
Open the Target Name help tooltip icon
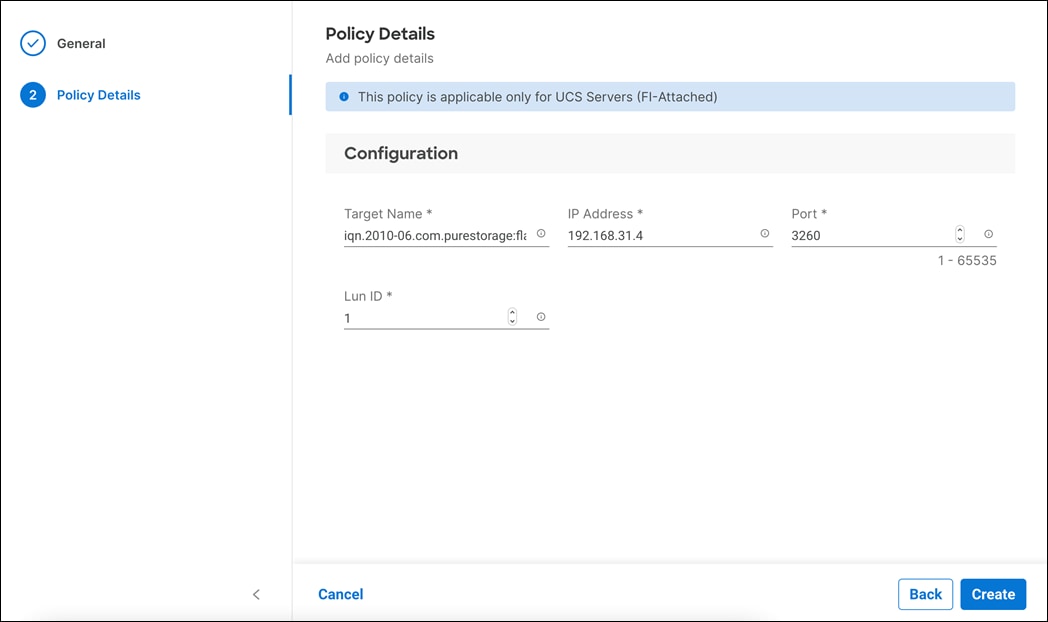click(x=541, y=234)
